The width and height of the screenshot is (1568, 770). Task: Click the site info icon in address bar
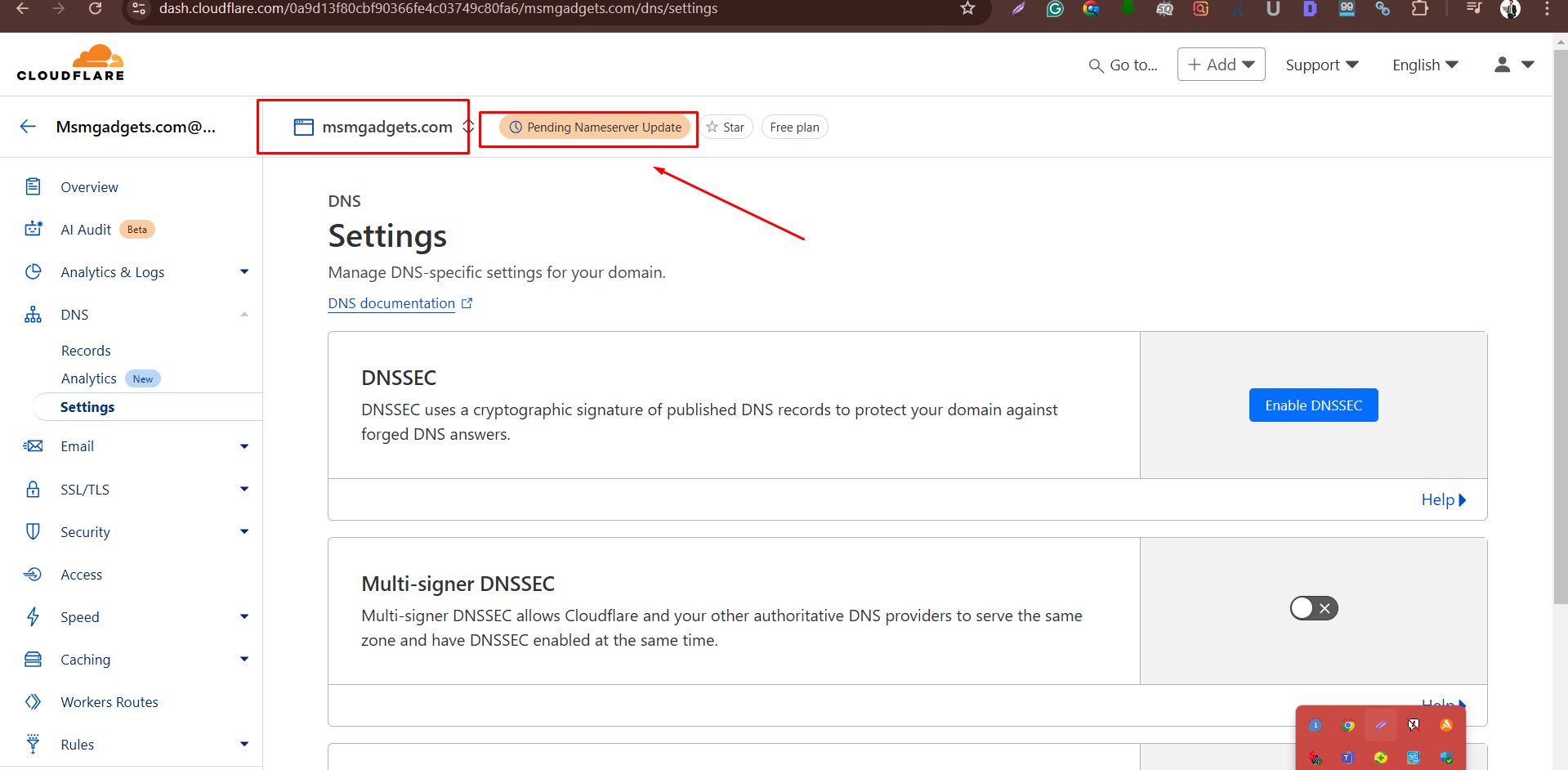coord(139,8)
